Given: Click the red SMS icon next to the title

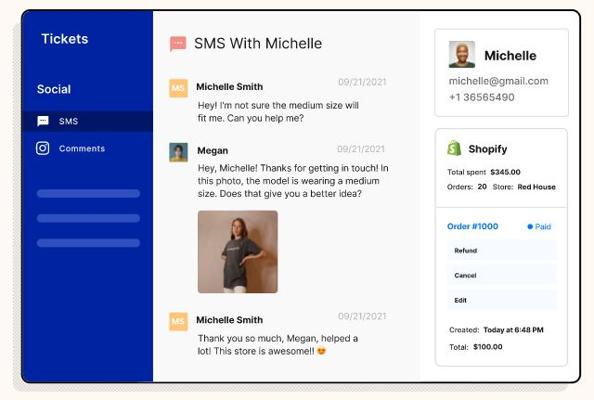Looking at the screenshot, I should coord(178,44).
